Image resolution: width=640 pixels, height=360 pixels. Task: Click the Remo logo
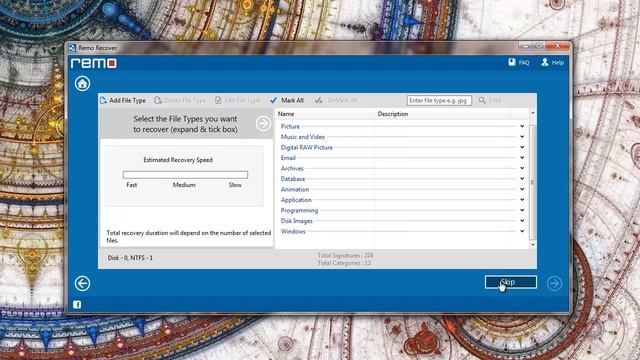pos(94,63)
